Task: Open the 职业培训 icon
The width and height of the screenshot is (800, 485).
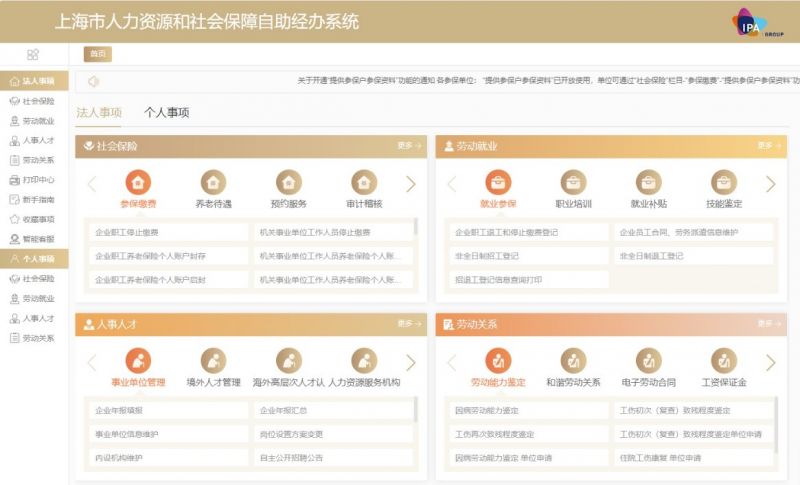Action: 573,182
